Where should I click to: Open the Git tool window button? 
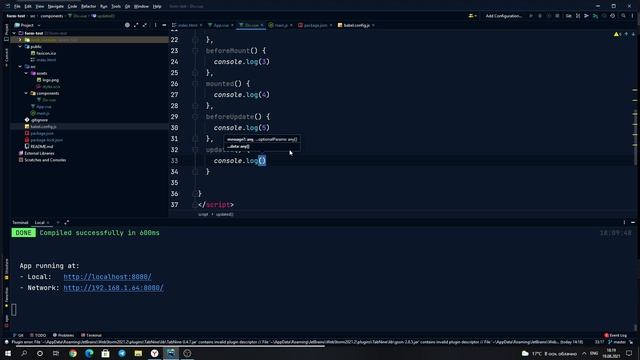(x=18, y=336)
